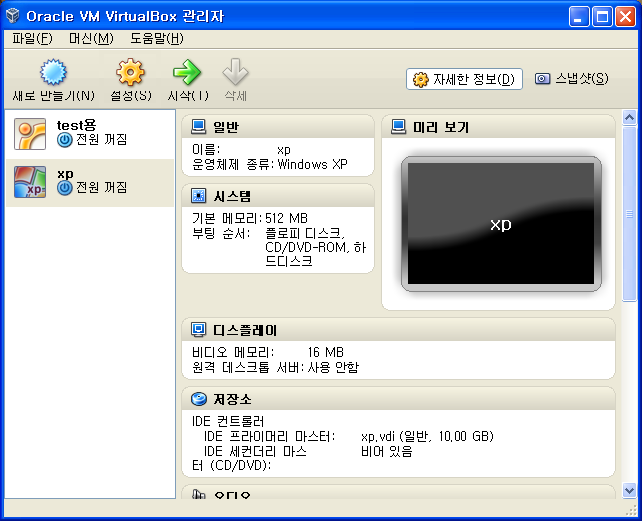
Task: Click the 오디오 section icon
Action: pos(199,494)
